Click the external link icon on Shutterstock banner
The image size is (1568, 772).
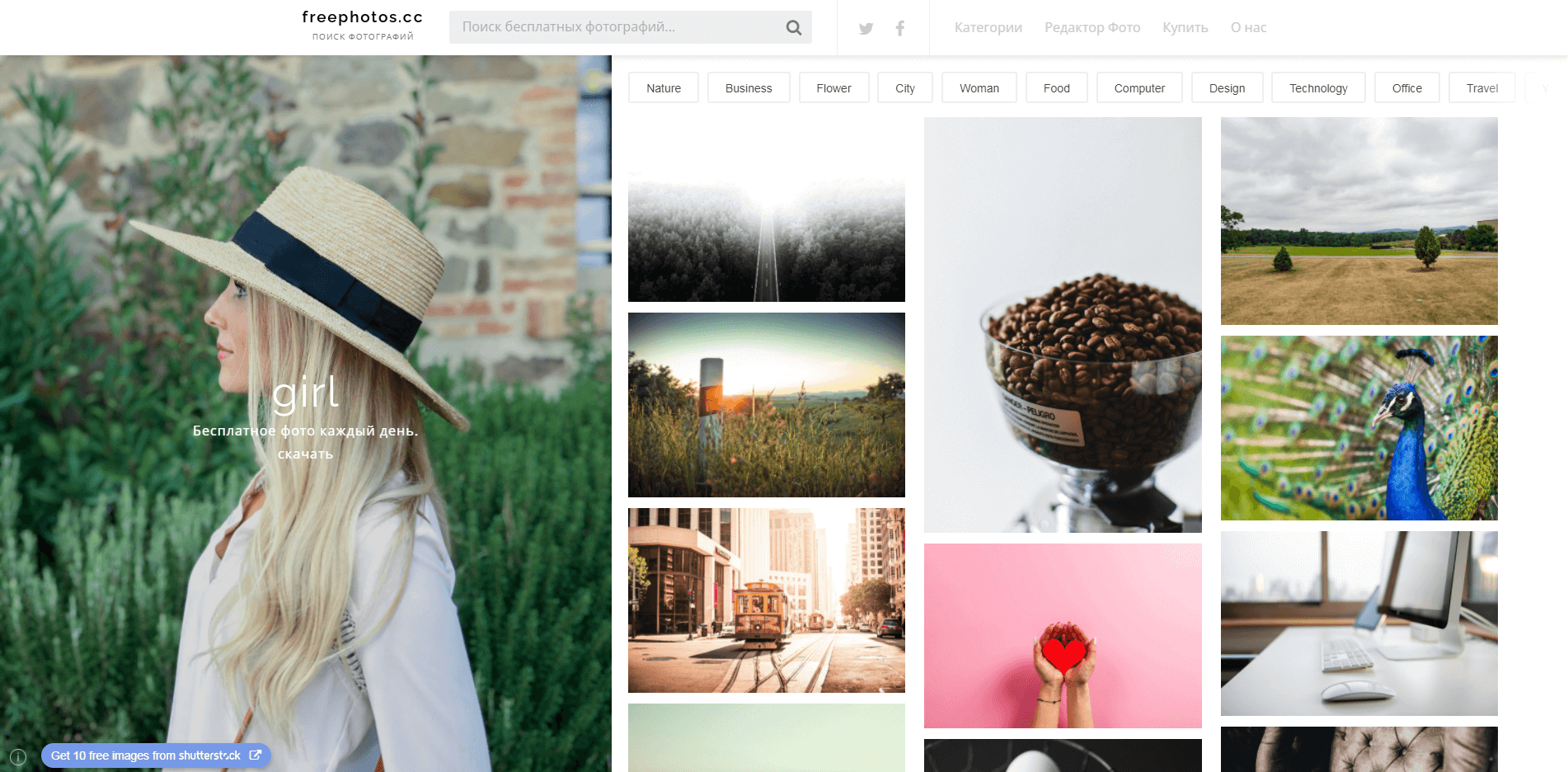click(x=256, y=755)
